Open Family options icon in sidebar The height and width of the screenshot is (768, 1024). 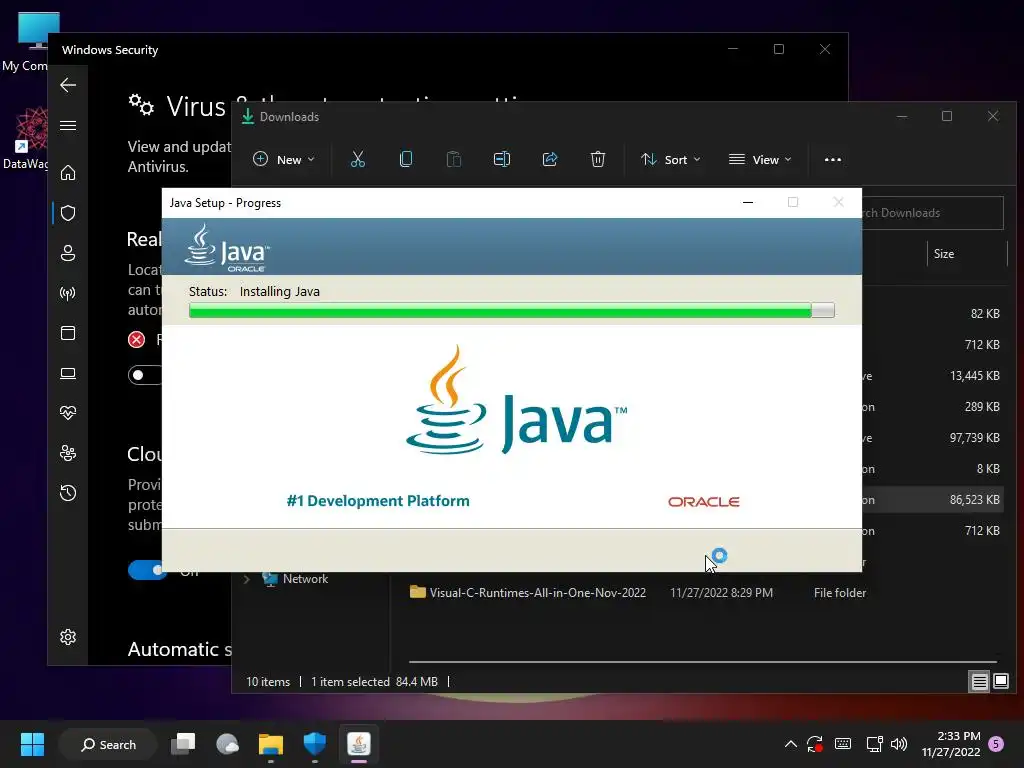pyautogui.click(x=68, y=453)
